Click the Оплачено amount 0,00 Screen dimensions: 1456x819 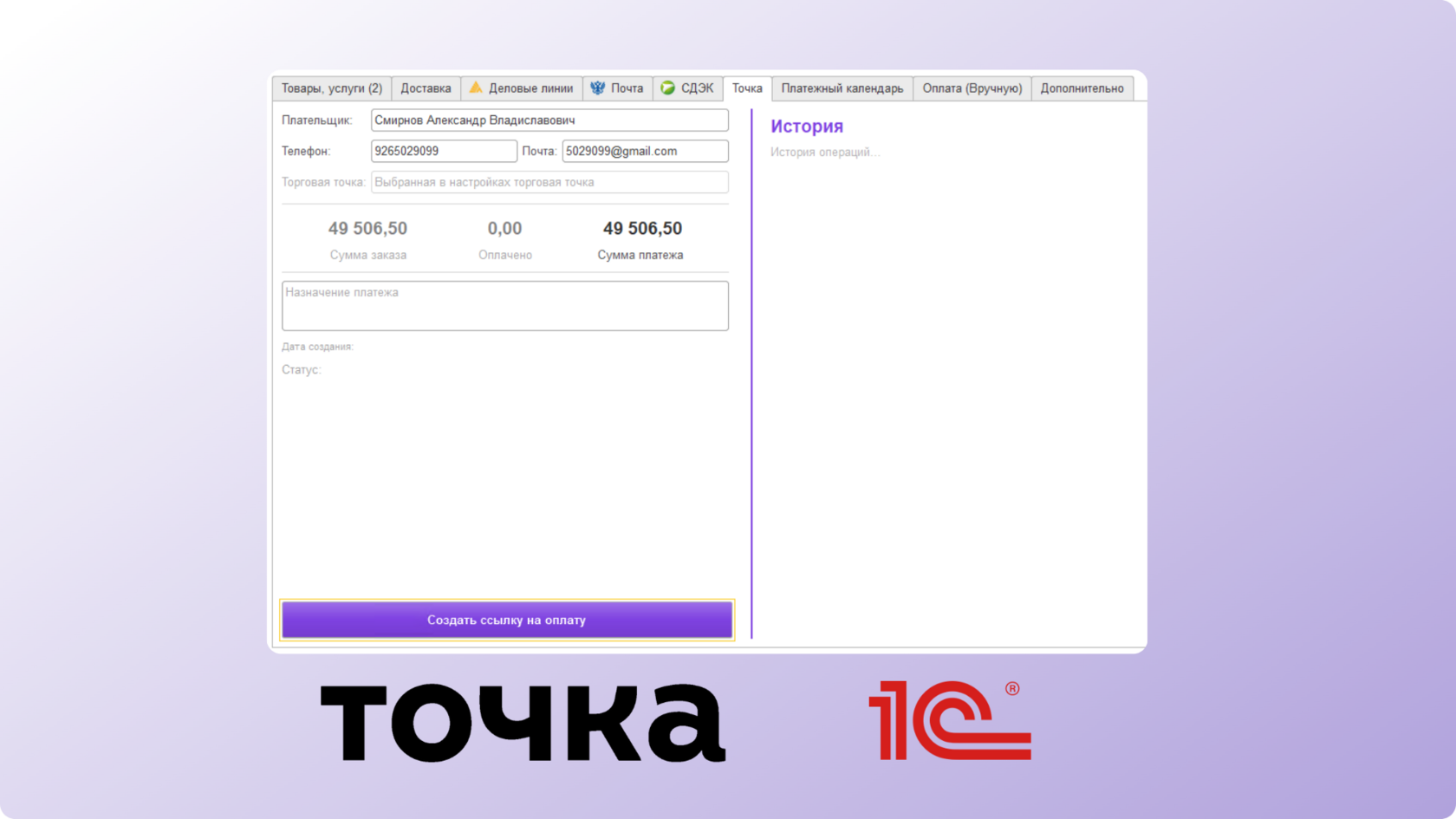tap(504, 229)
